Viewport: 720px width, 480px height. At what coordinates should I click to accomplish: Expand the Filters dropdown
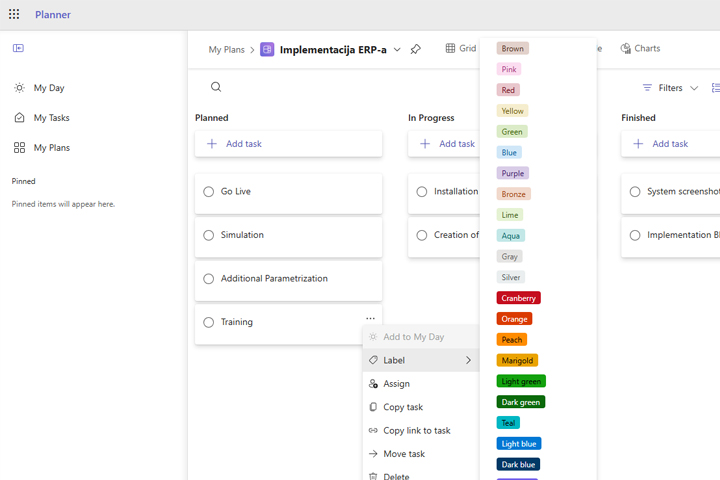coord(670,88)
